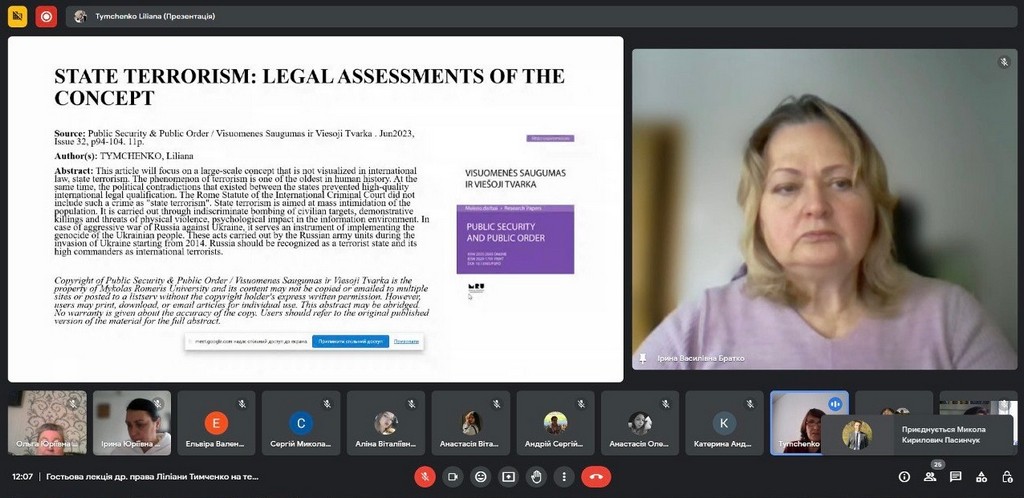This screenshot has width=1024, height=498.
Task: Raise hand using the hand icon
Action: click(536, 477)
